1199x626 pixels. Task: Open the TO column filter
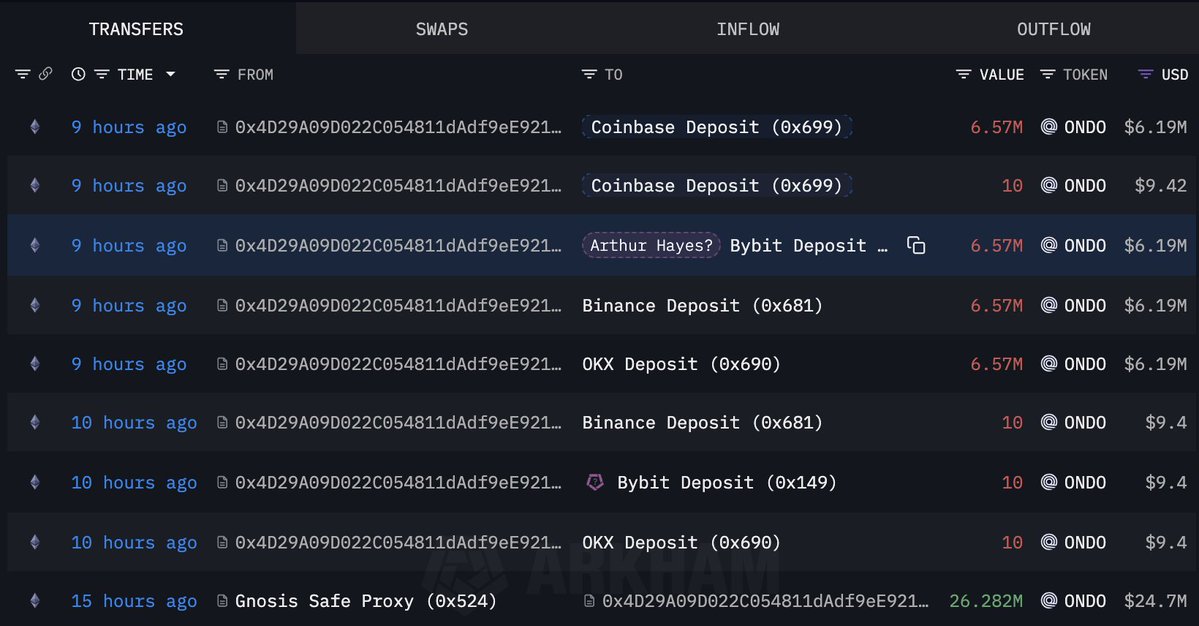589,74
